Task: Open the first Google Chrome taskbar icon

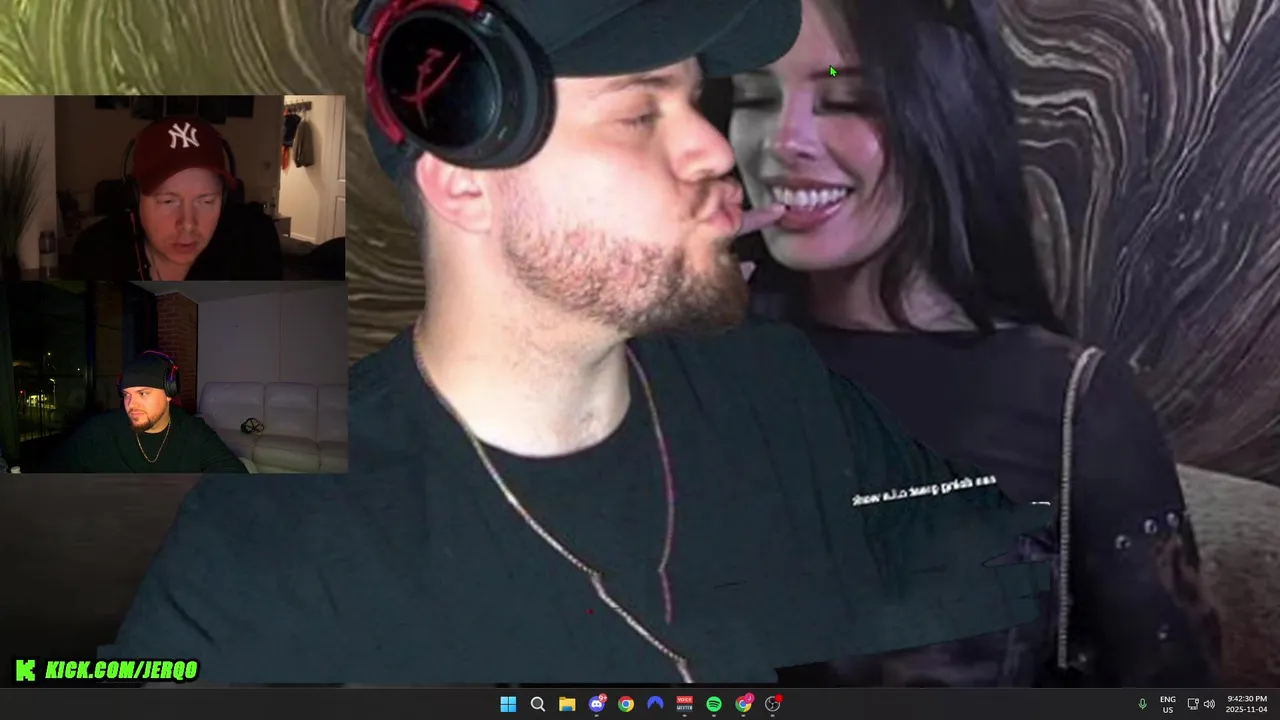Action: 626,704
